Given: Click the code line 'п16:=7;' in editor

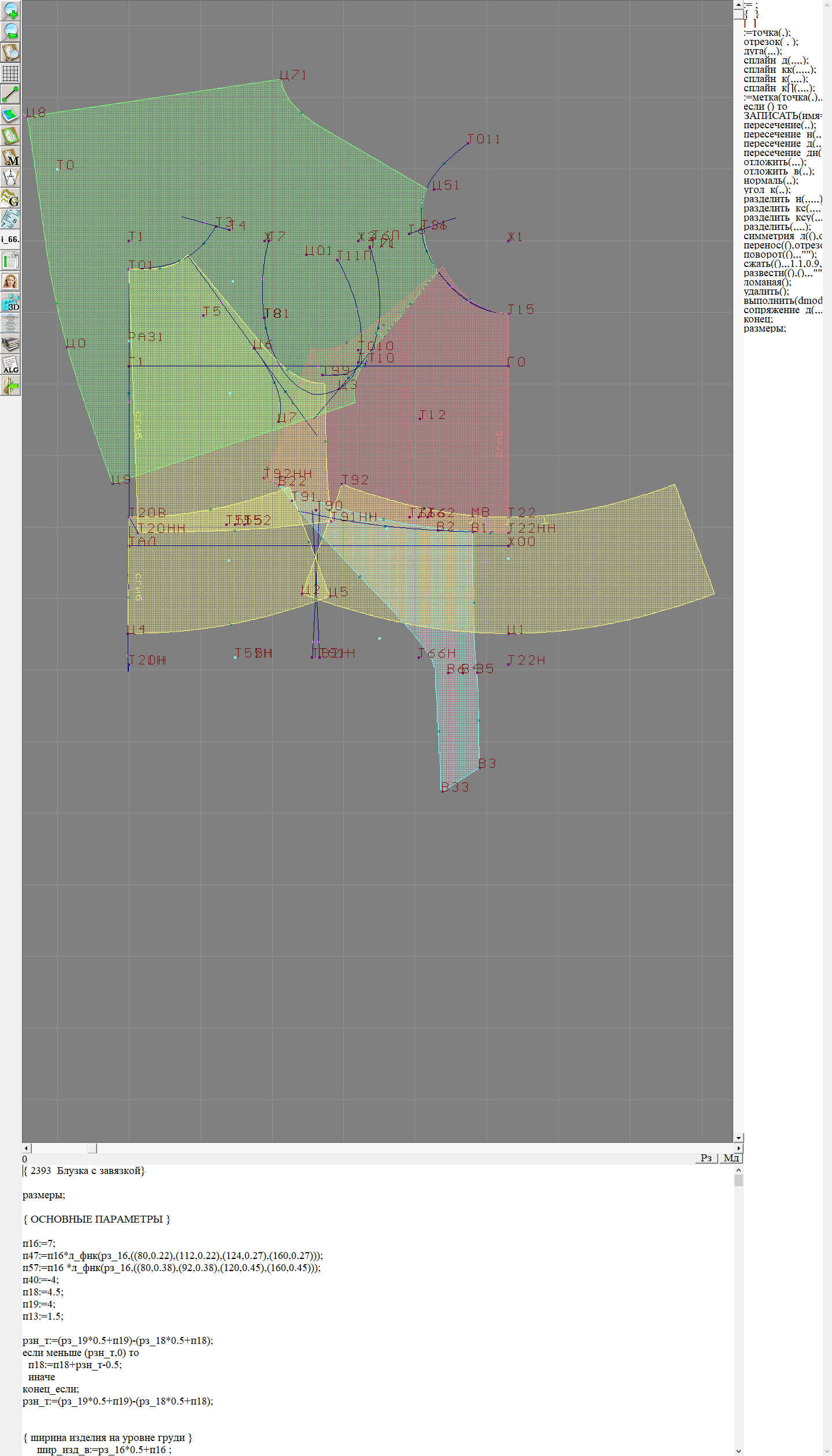Looking at the screenshot, I should coord(39,1243).
